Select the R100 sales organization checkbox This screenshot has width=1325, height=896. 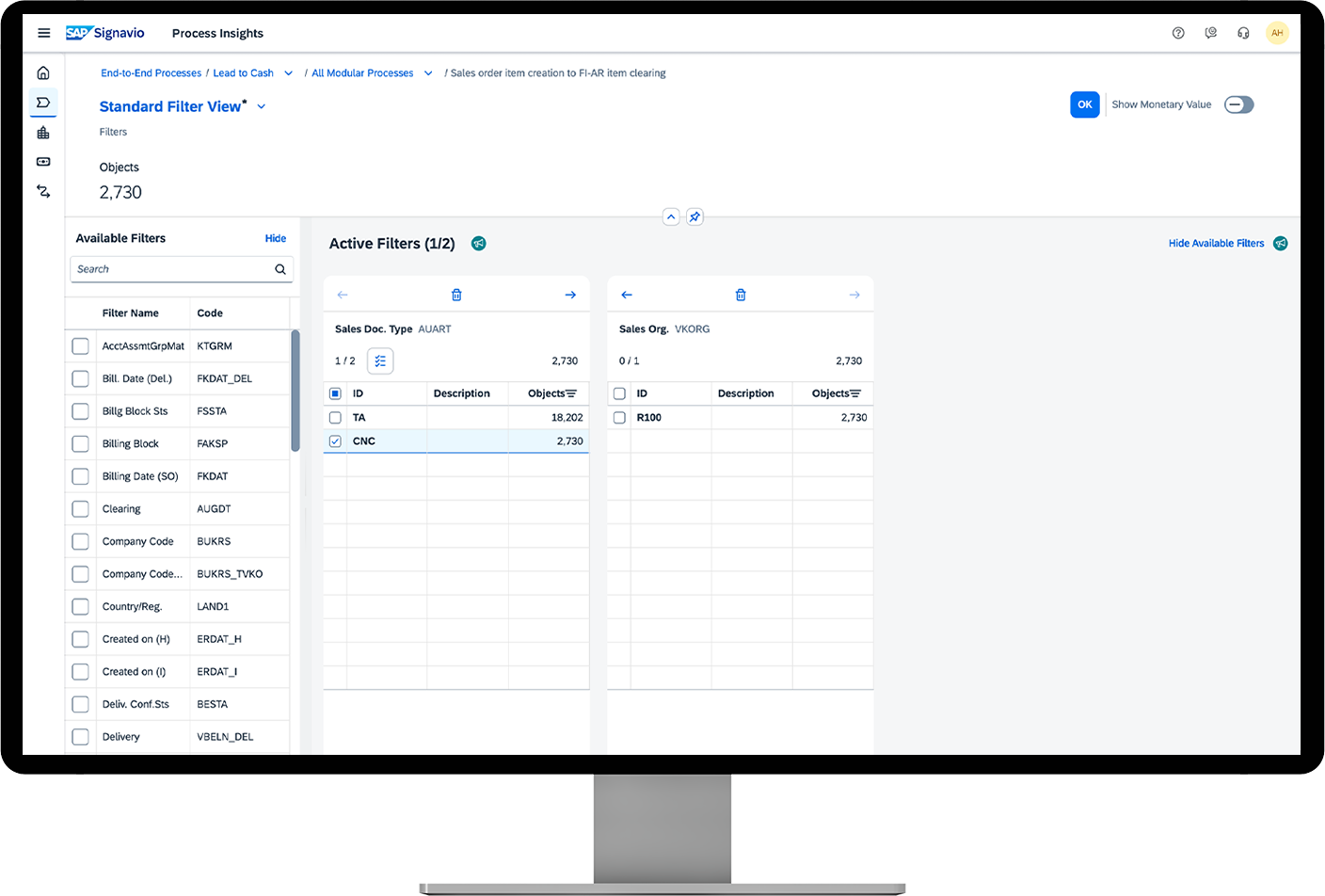coord(619,417)
